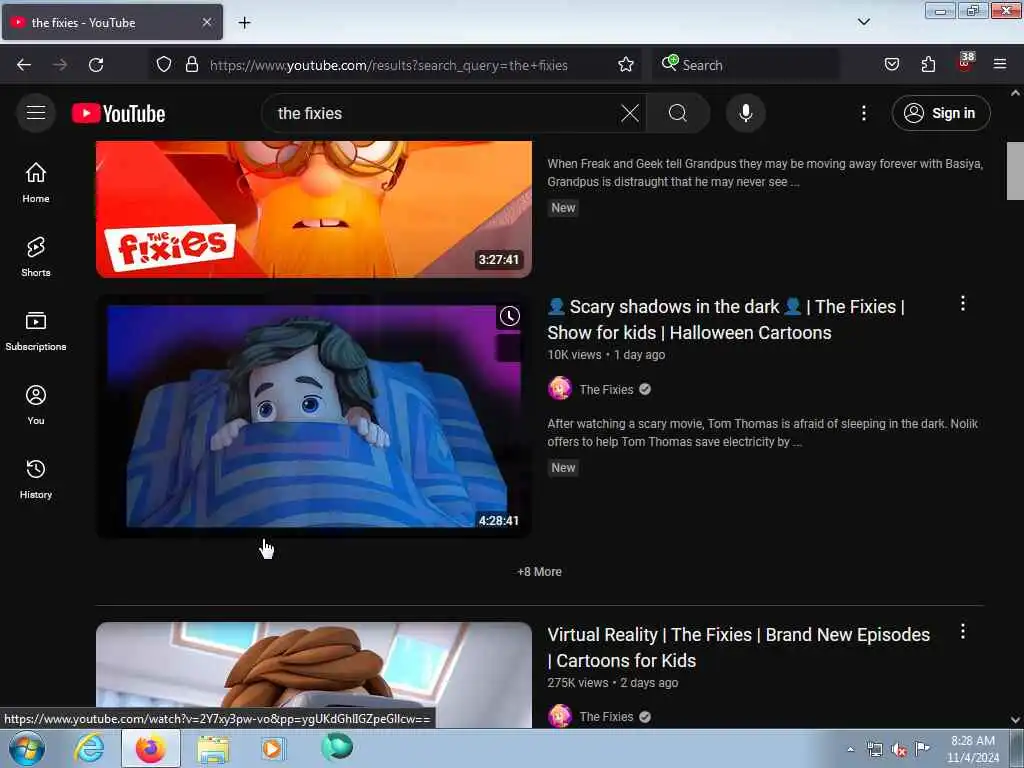The width and height of the screenshot is (1024, 768).
Task: Launch Internet Explorer from the taskbar
Action: tap(89, 748)
